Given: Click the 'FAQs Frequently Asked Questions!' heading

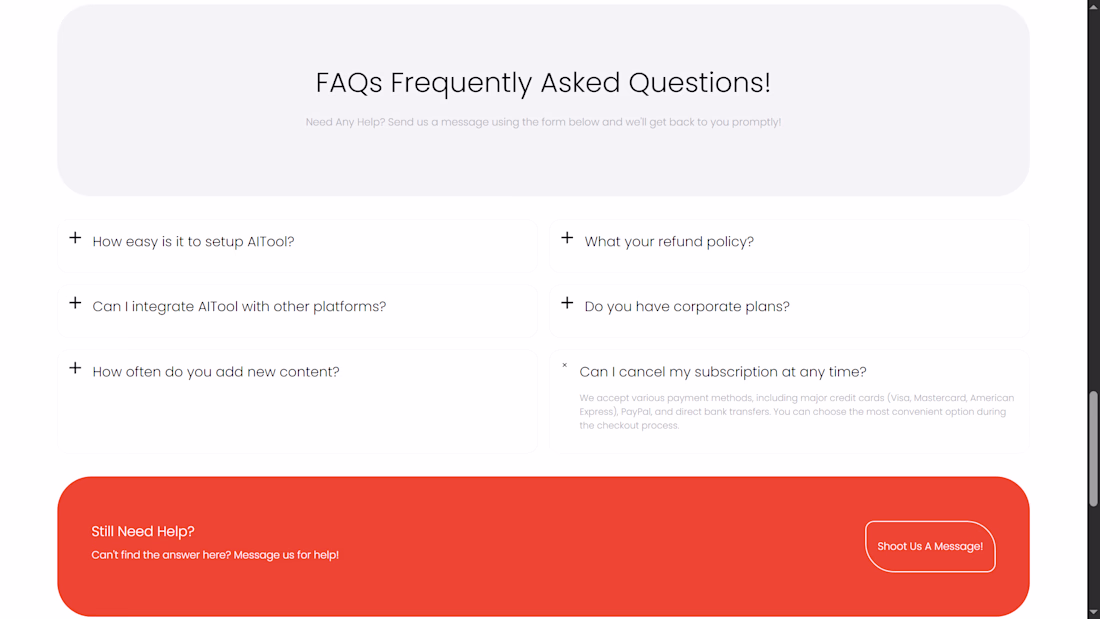Looking at the screenshot, I should point(543,83).
